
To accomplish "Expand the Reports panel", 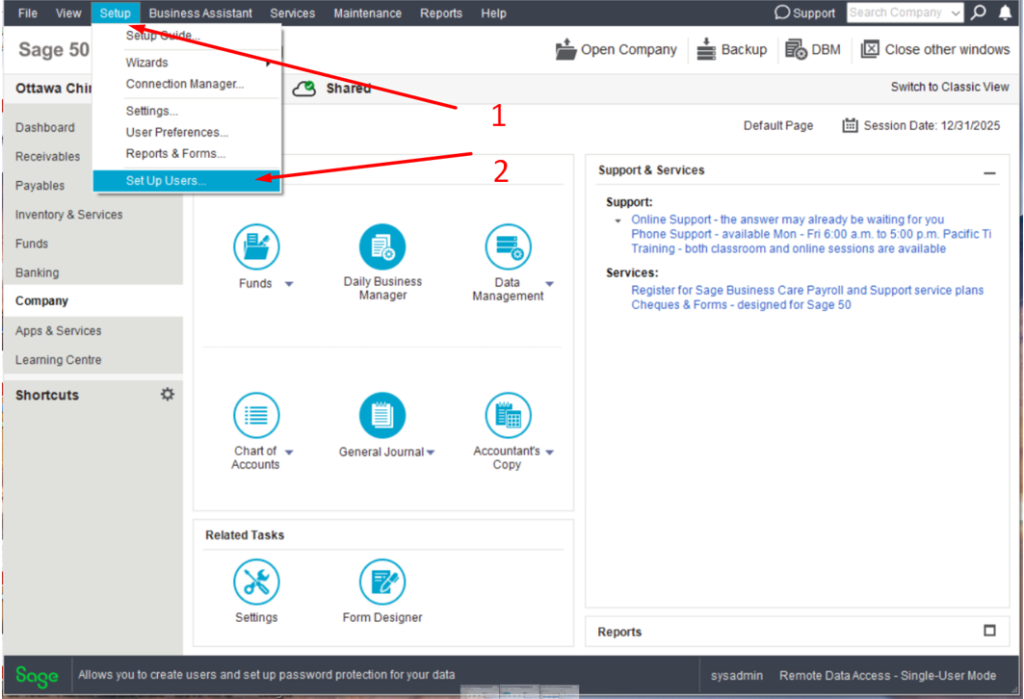I will (989, 631).
